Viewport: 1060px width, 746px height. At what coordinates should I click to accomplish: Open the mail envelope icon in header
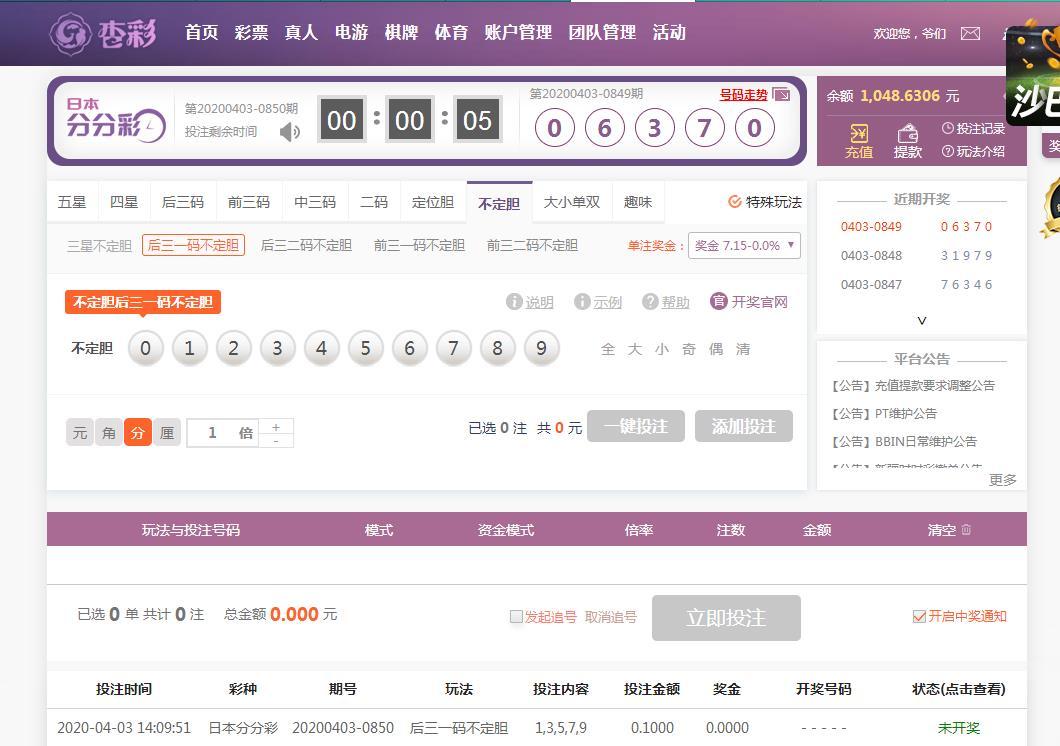pos(970,33)
